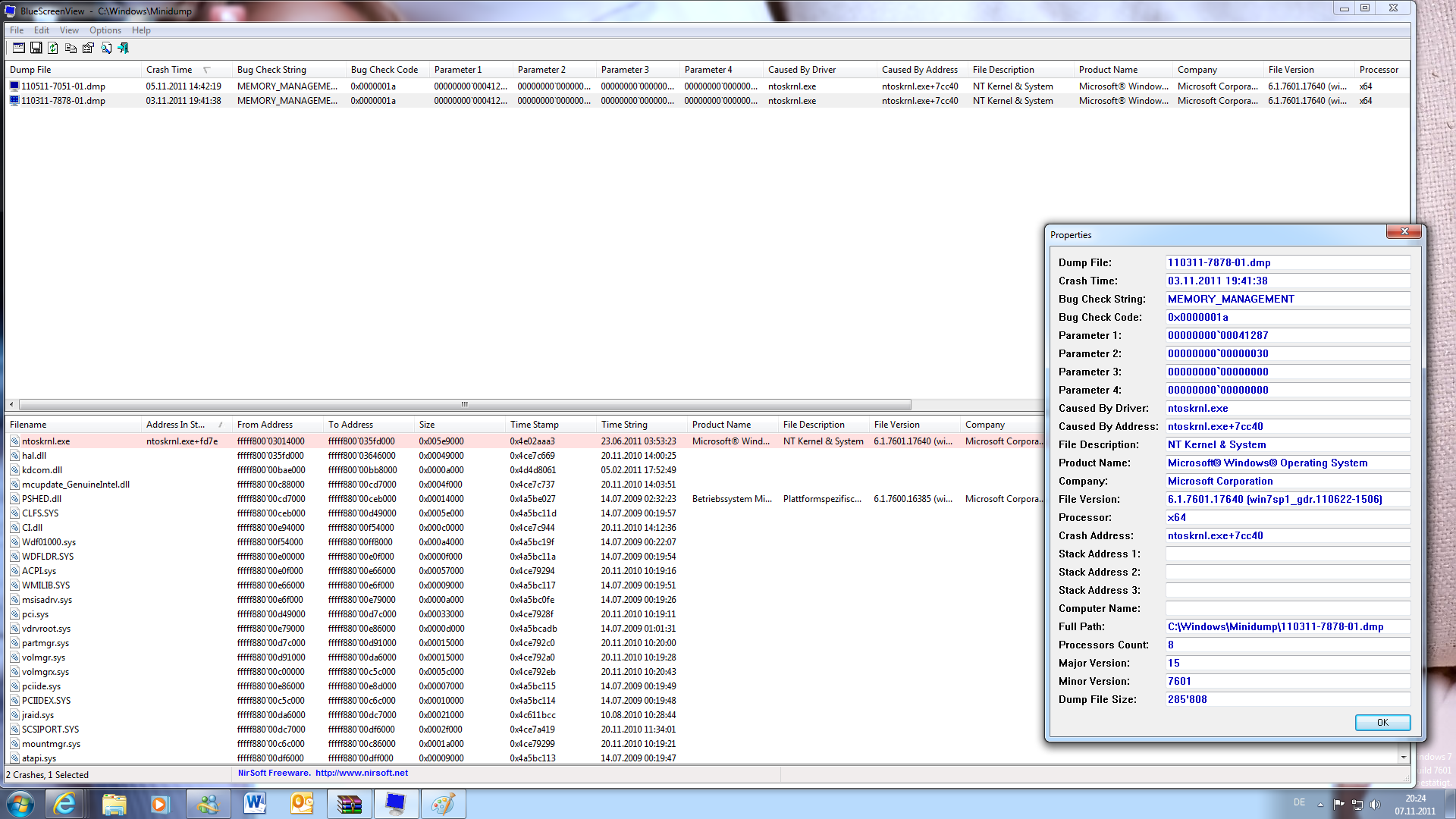Click the Save Selected Items floppy icon
Screen dimensions: 1456x819
[36, 49]
